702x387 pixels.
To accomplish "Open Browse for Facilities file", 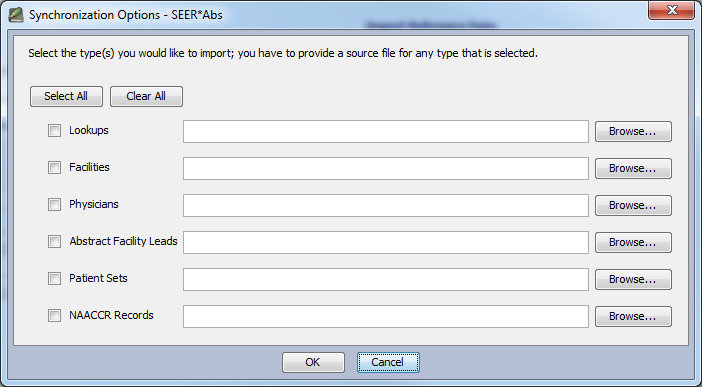I will (633, 168).
